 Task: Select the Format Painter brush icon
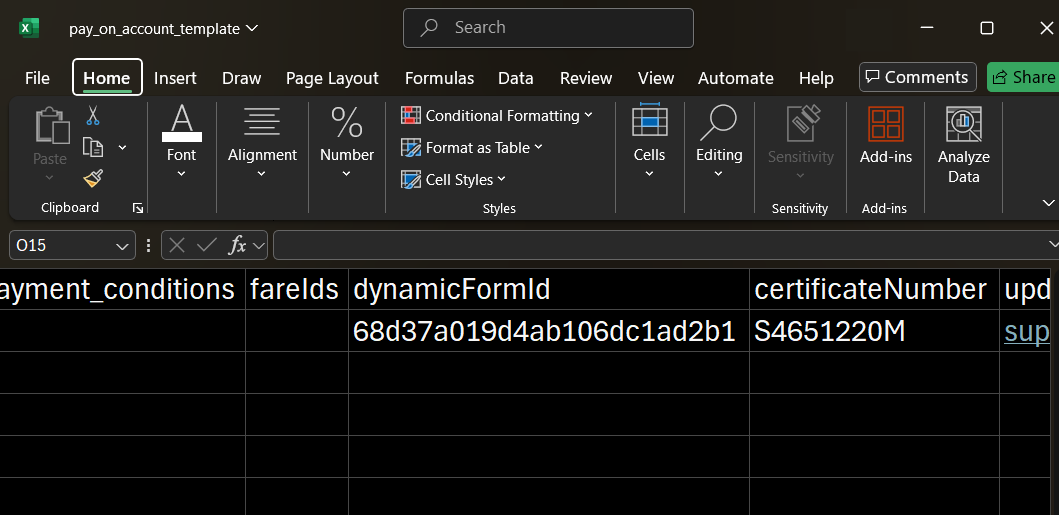pos(93,178)
